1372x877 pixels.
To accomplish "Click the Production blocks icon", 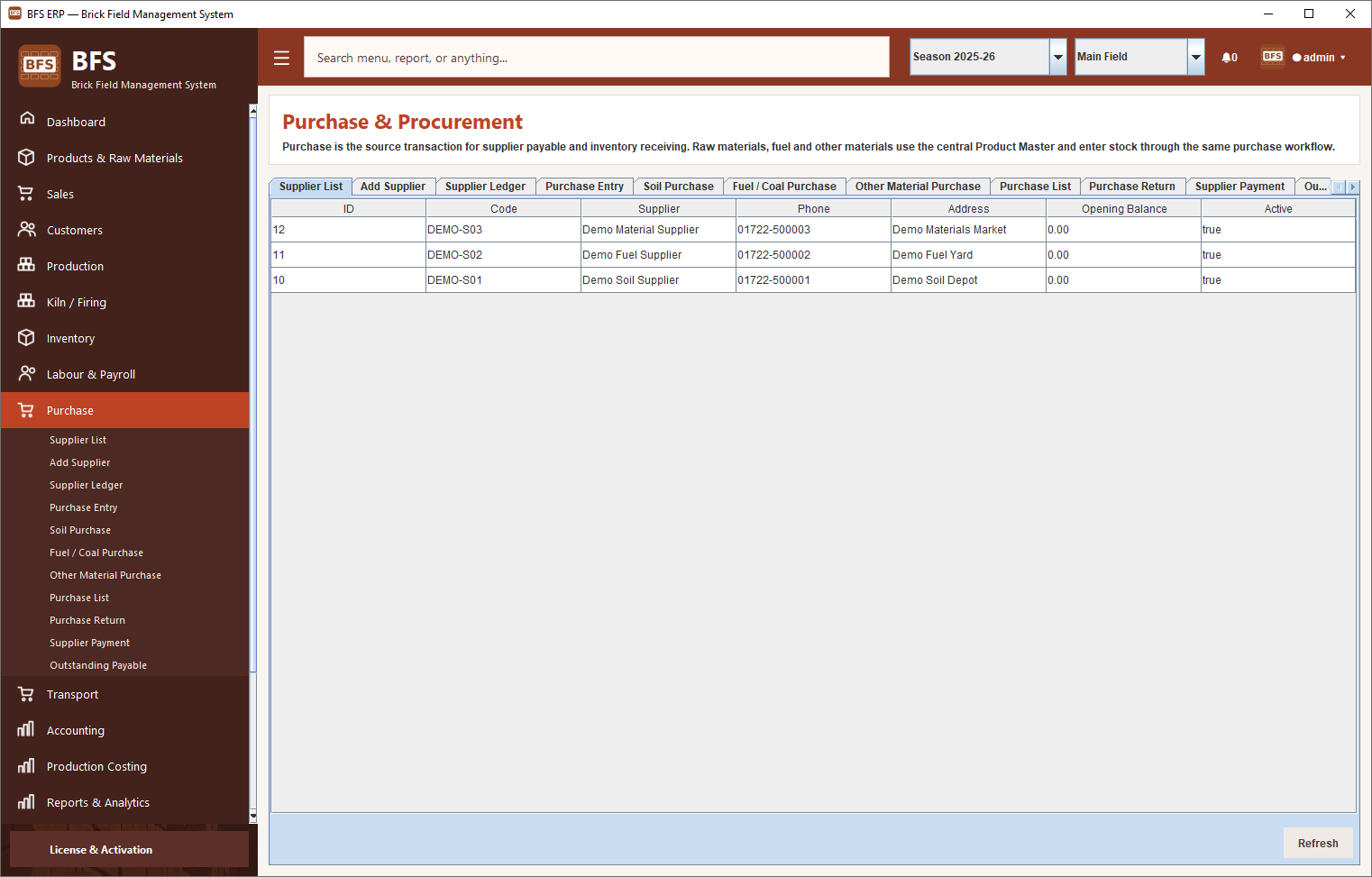I will (x=26, y=265).
